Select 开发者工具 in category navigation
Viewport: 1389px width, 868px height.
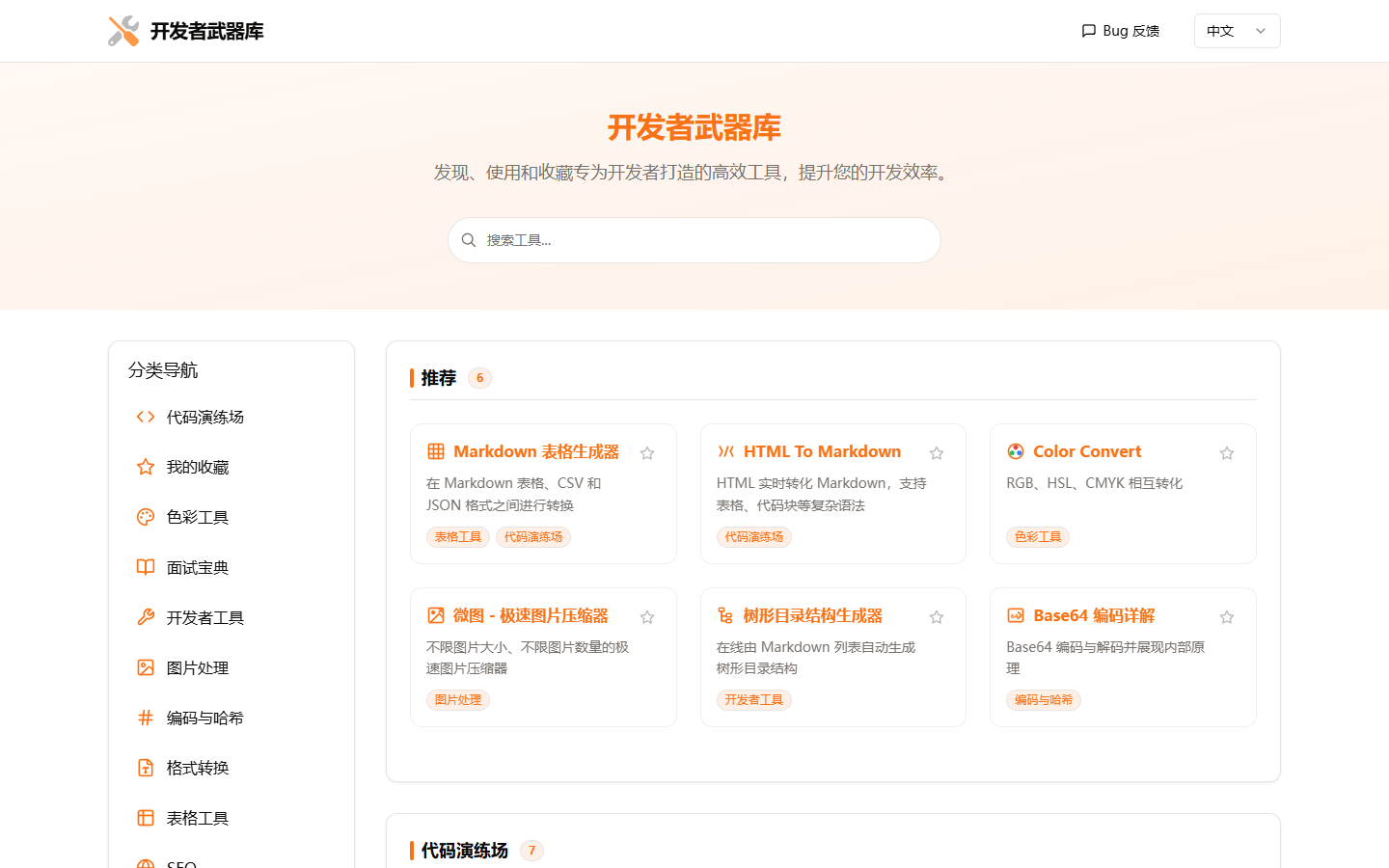pyautogui.click(x=231, y=617)
